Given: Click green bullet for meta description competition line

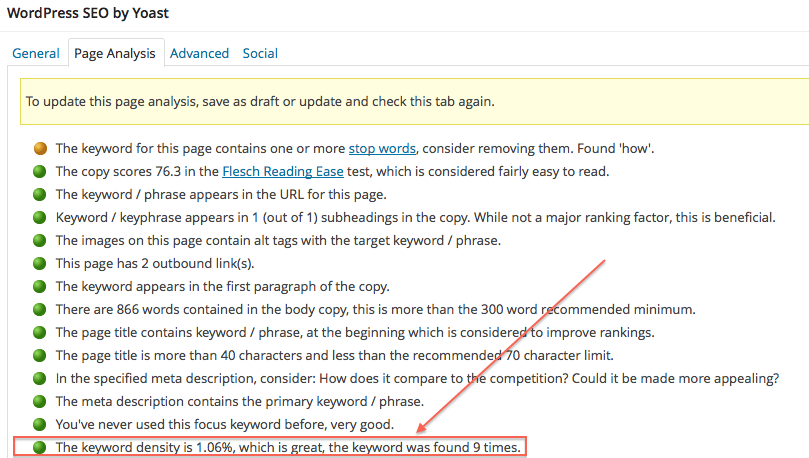Looking at the screenshot, I should [40, 378].
